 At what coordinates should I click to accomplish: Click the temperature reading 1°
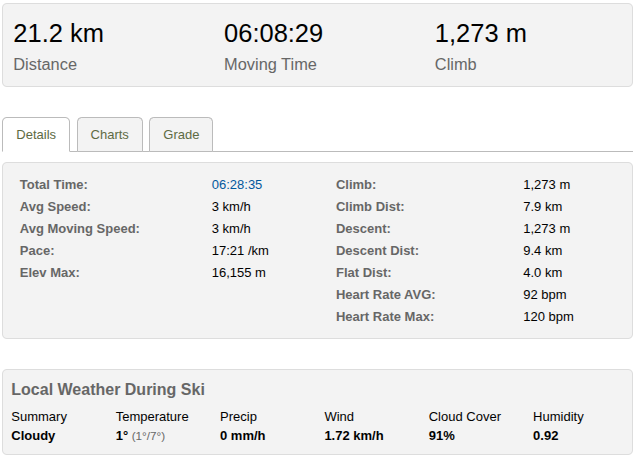point(122,436)
